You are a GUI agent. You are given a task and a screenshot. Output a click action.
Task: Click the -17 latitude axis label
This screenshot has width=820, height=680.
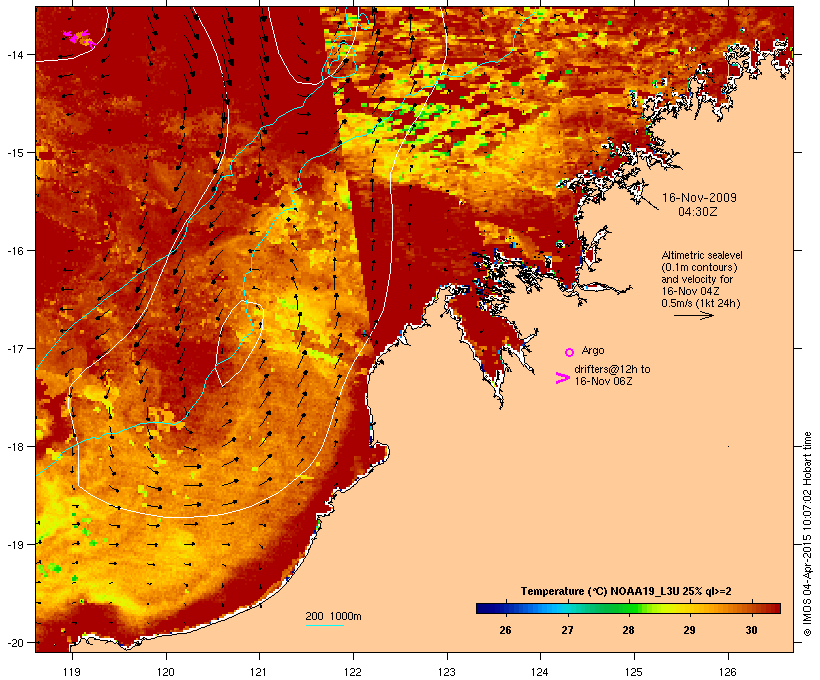click(x=14, y=348)
